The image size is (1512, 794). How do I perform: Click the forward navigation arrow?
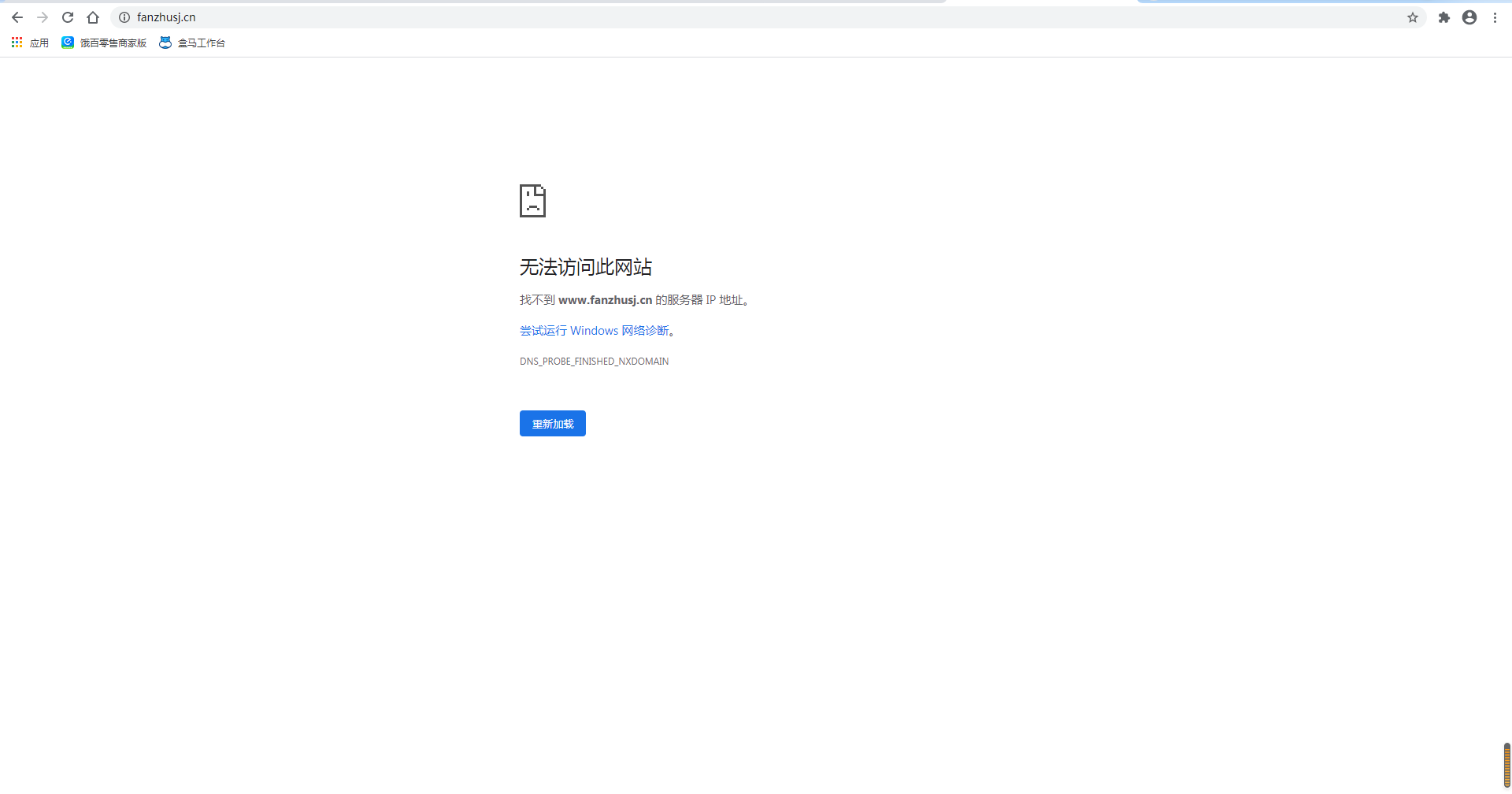point(43,17)
